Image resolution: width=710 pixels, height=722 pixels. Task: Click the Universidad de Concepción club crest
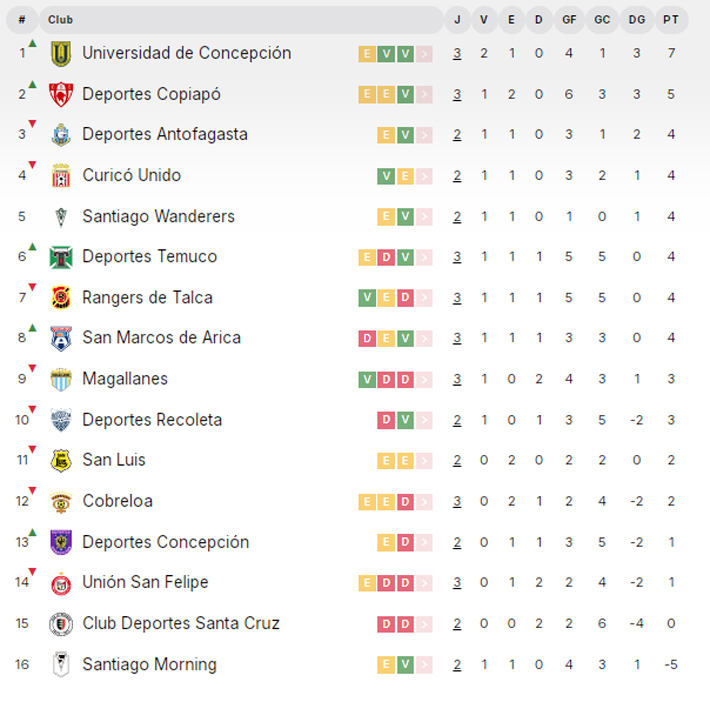click(61, 53)
